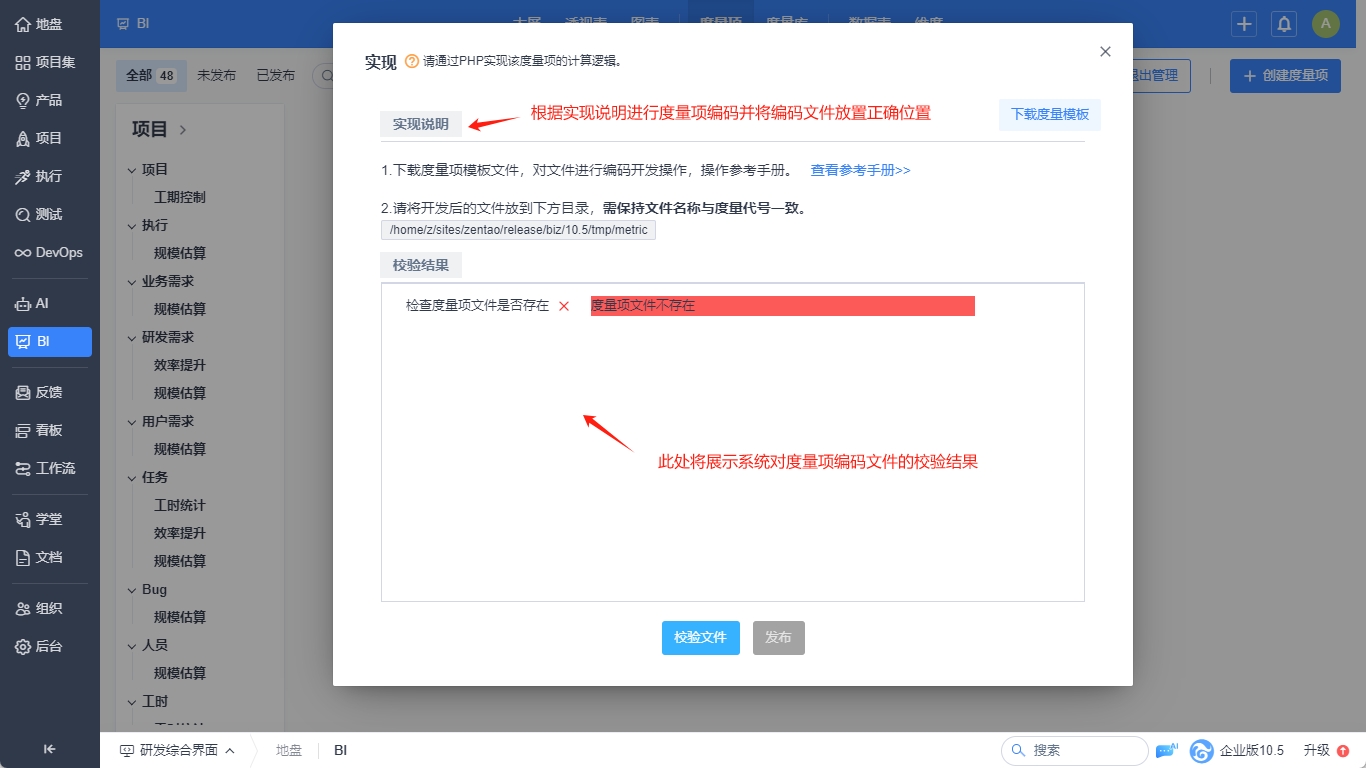
Task: Select the highlighted BI sidebar item
Action: coord(50,341)
